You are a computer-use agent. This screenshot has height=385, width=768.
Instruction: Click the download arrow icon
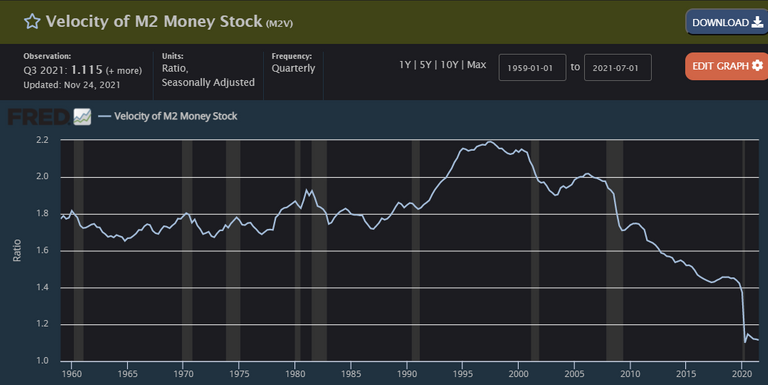point(757,23)
